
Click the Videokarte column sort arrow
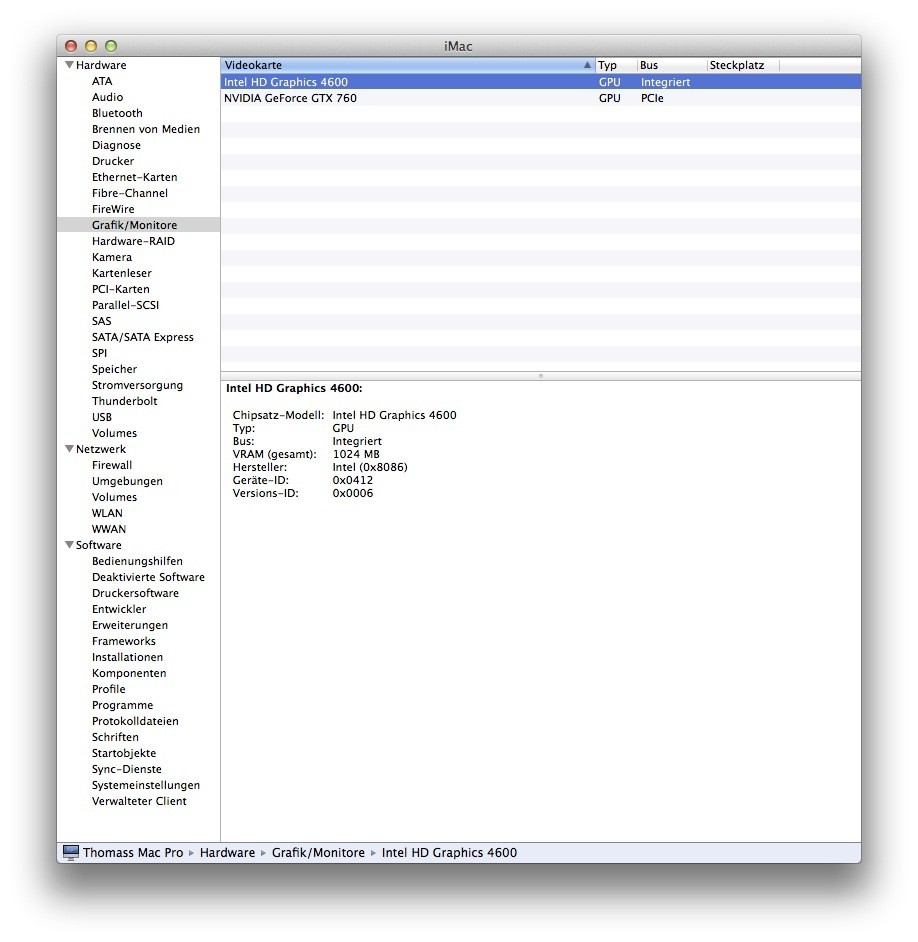tap(587, 65)
